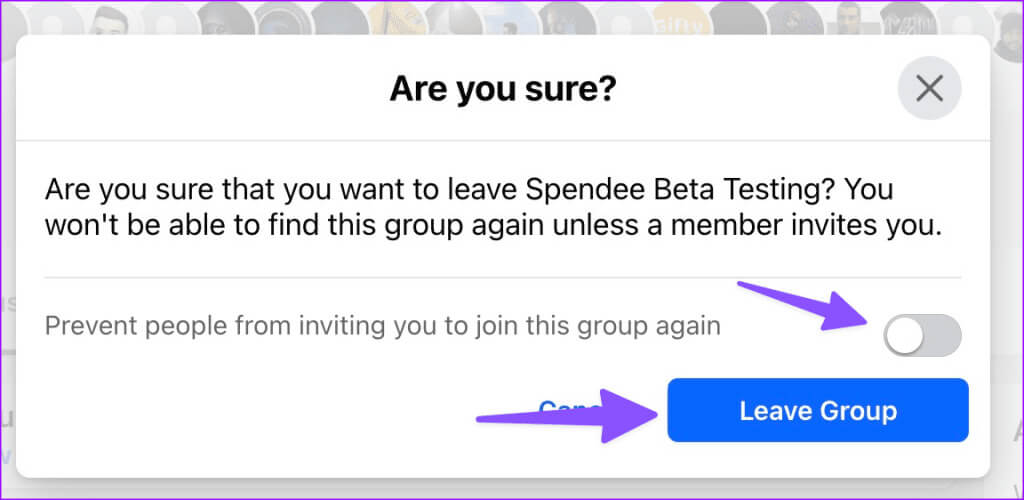
Task: Enable prevent people from inviting you toggle
Action: click(x=922, y=336)
